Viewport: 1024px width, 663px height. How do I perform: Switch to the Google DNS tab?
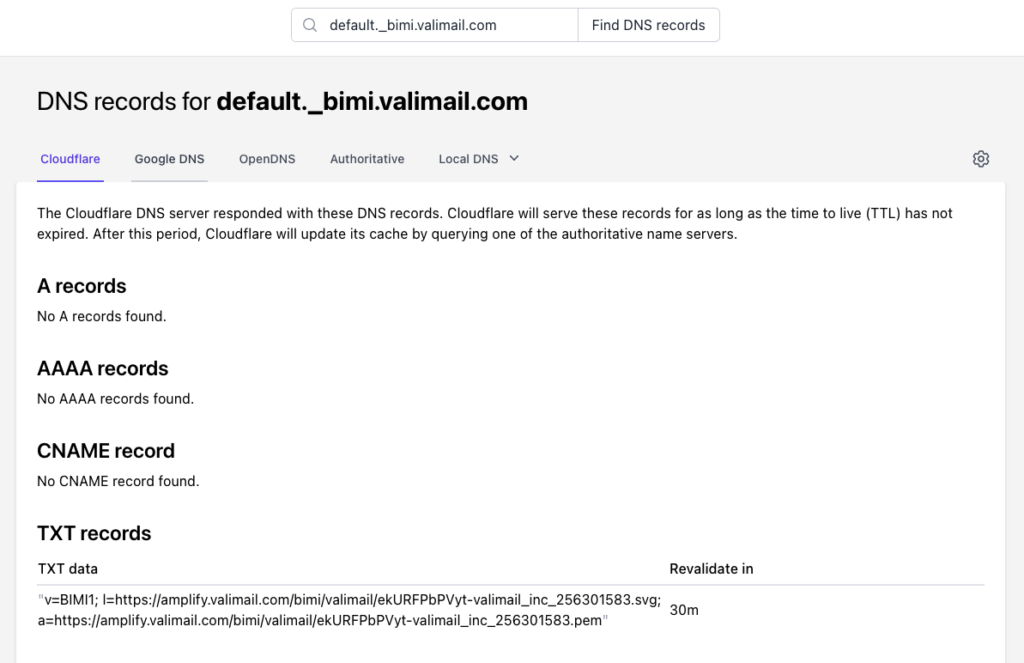tap(169, 158)
